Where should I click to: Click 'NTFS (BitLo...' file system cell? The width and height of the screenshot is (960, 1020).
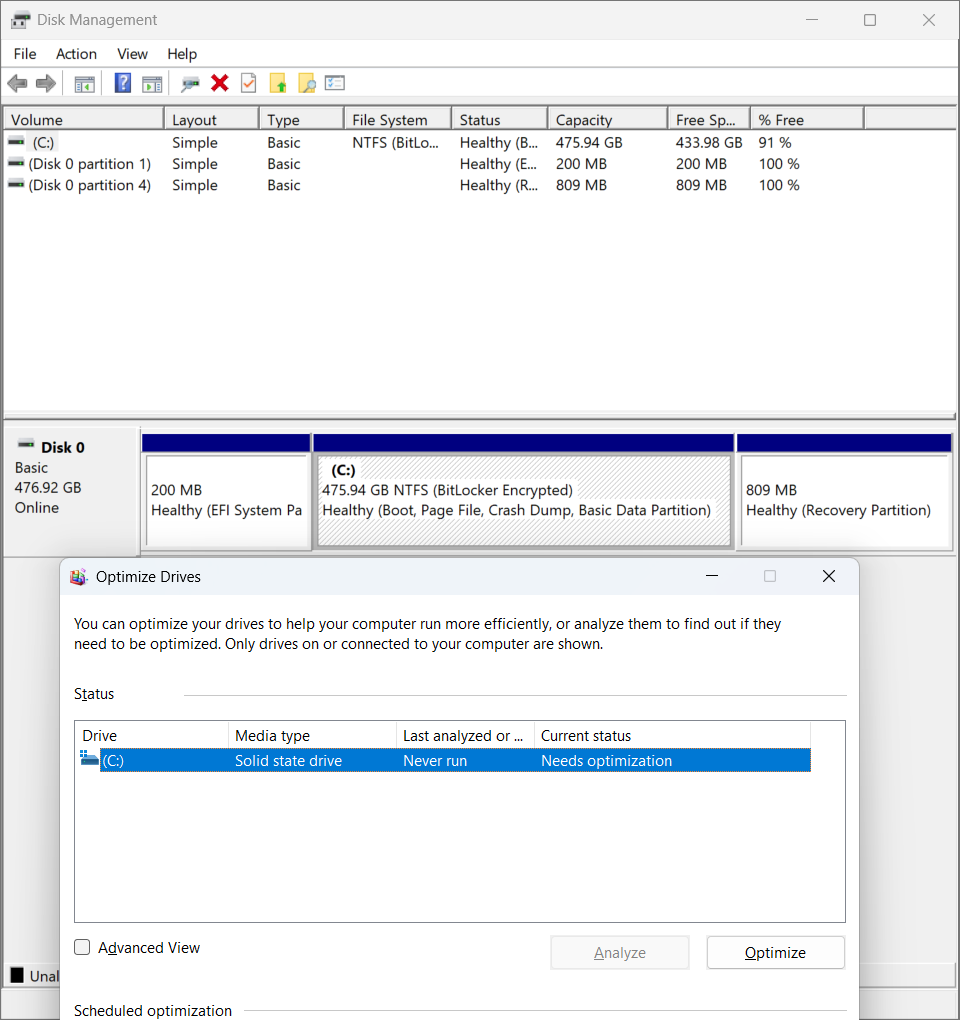[395, 142]
